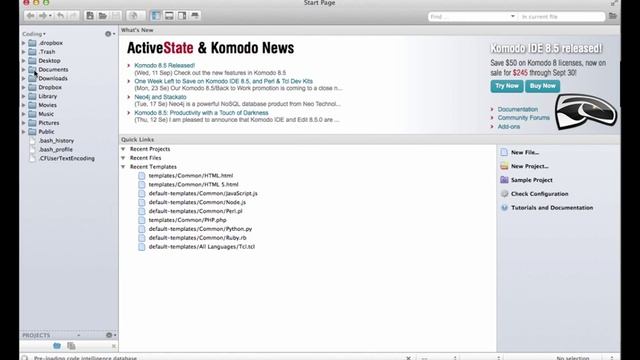Screen dimensions: 640x360
Task: Expand the Documents folder arrow
Action: 24,70
